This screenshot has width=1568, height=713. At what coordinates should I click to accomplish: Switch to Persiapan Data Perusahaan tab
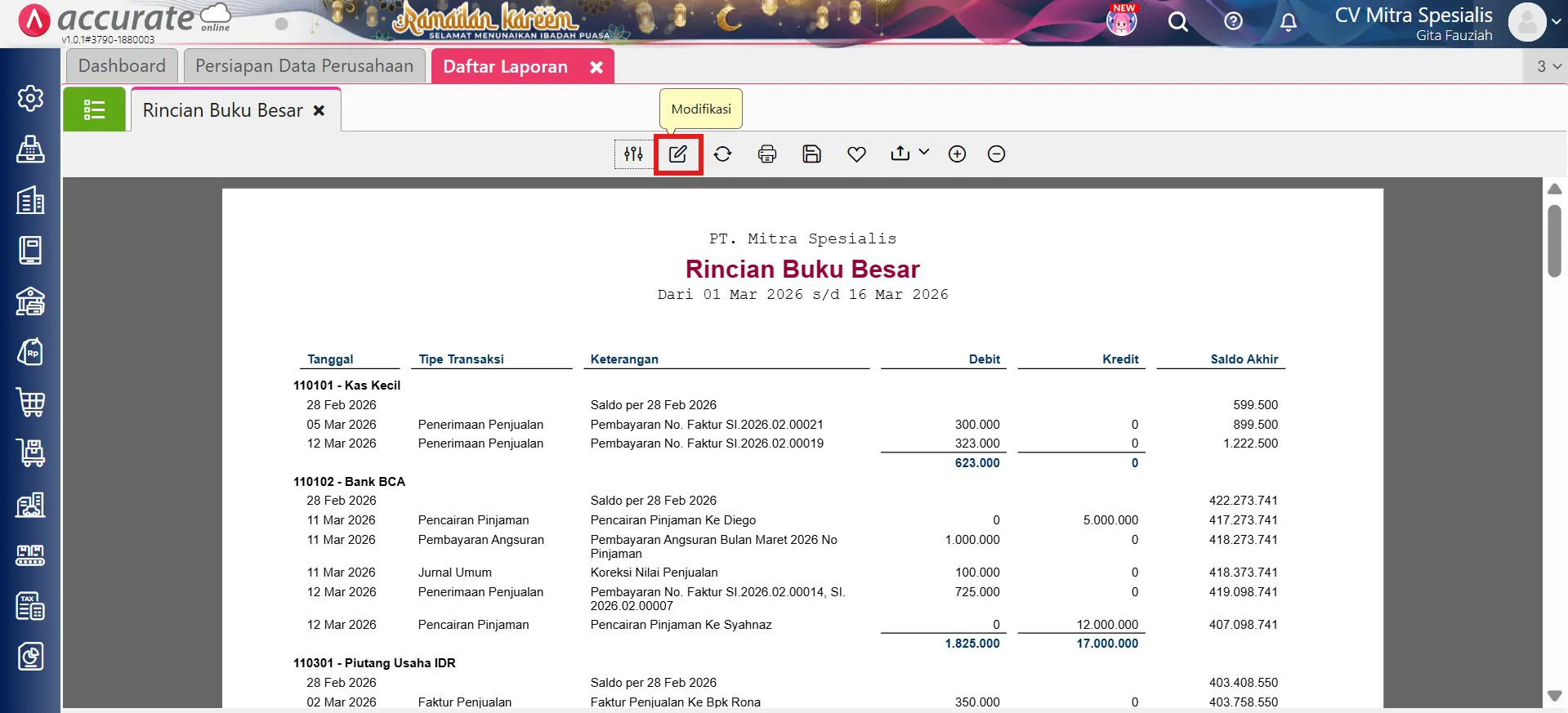coord(305,66)
